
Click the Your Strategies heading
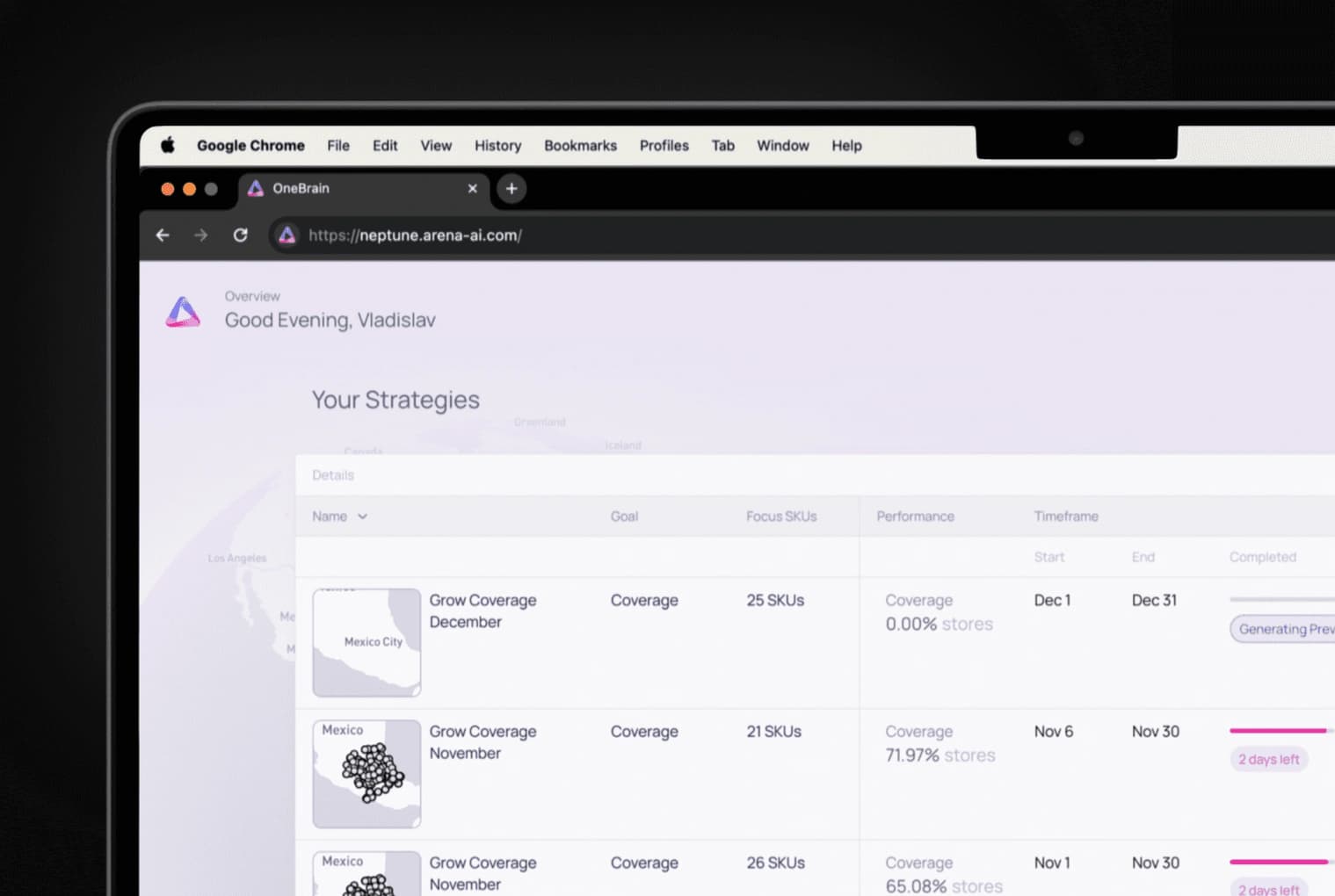click(x=395, y=400)
